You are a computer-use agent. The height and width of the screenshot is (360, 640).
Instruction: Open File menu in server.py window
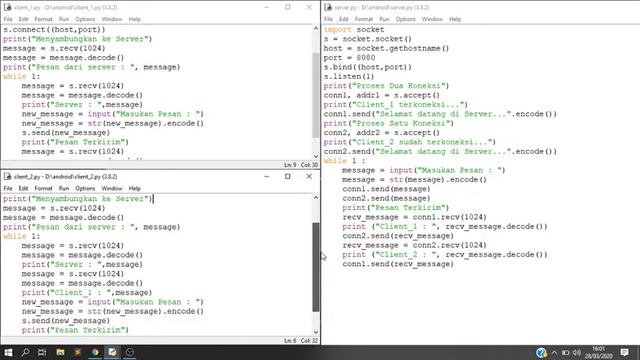(328, 19)
